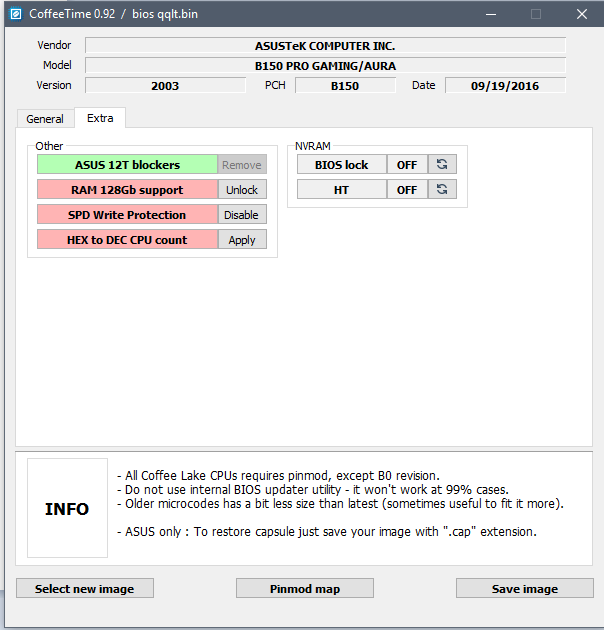Image resolution: width=604 pixels, height=630 pixels.
Task: Click the text about .cap extension
Action: pos(327,532)
